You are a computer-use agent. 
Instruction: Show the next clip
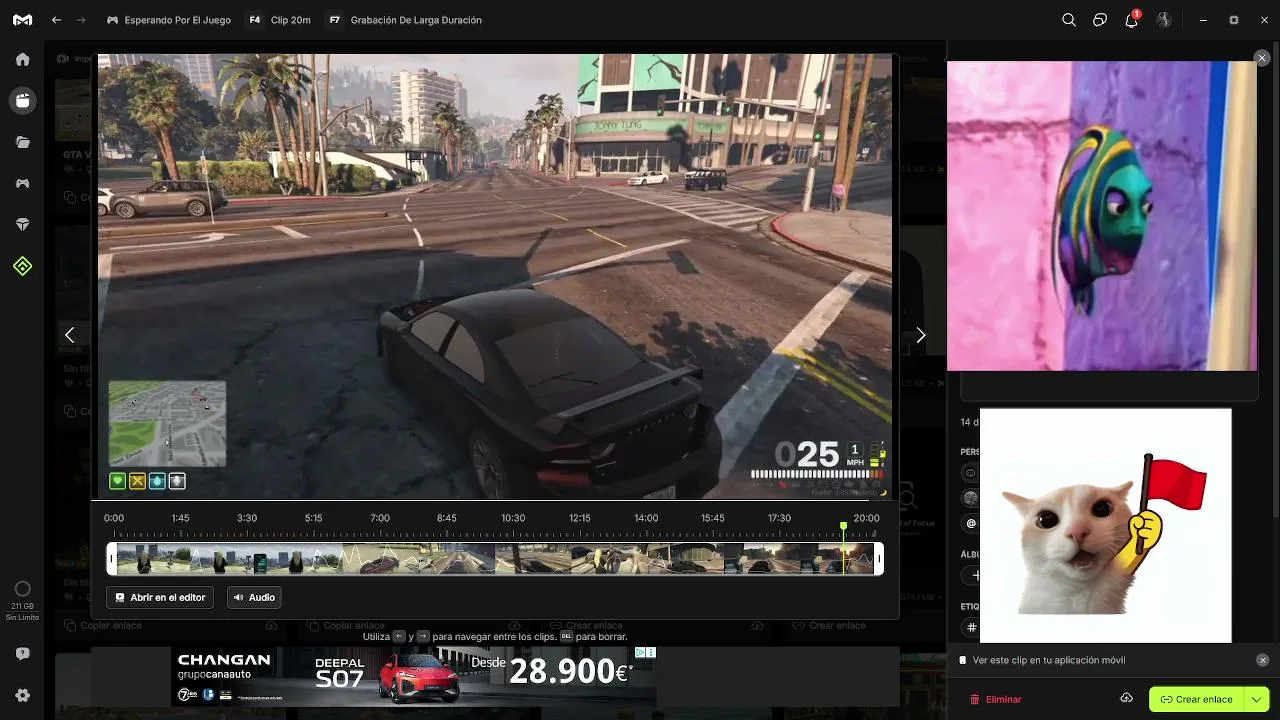pyautogui.click(x=921, y=335)
